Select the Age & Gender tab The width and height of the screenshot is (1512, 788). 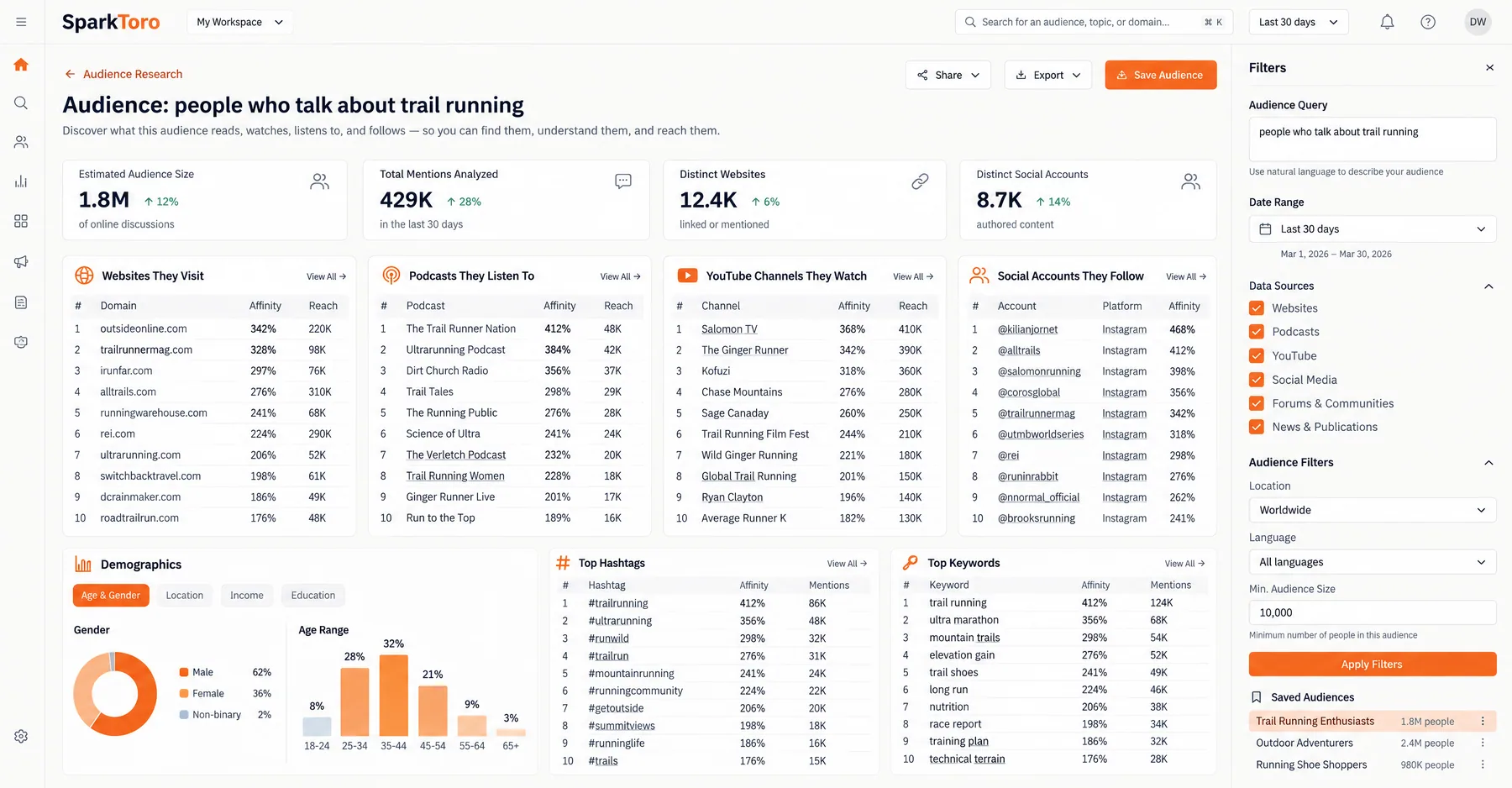111,596
